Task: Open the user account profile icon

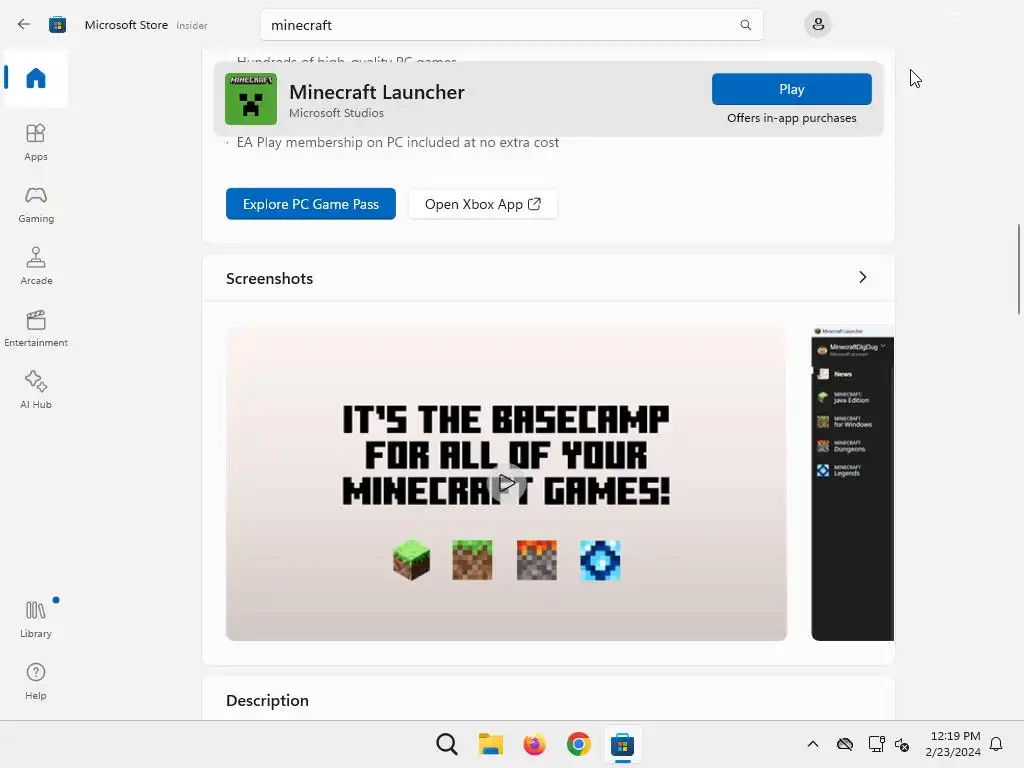Action: [818, 25]
